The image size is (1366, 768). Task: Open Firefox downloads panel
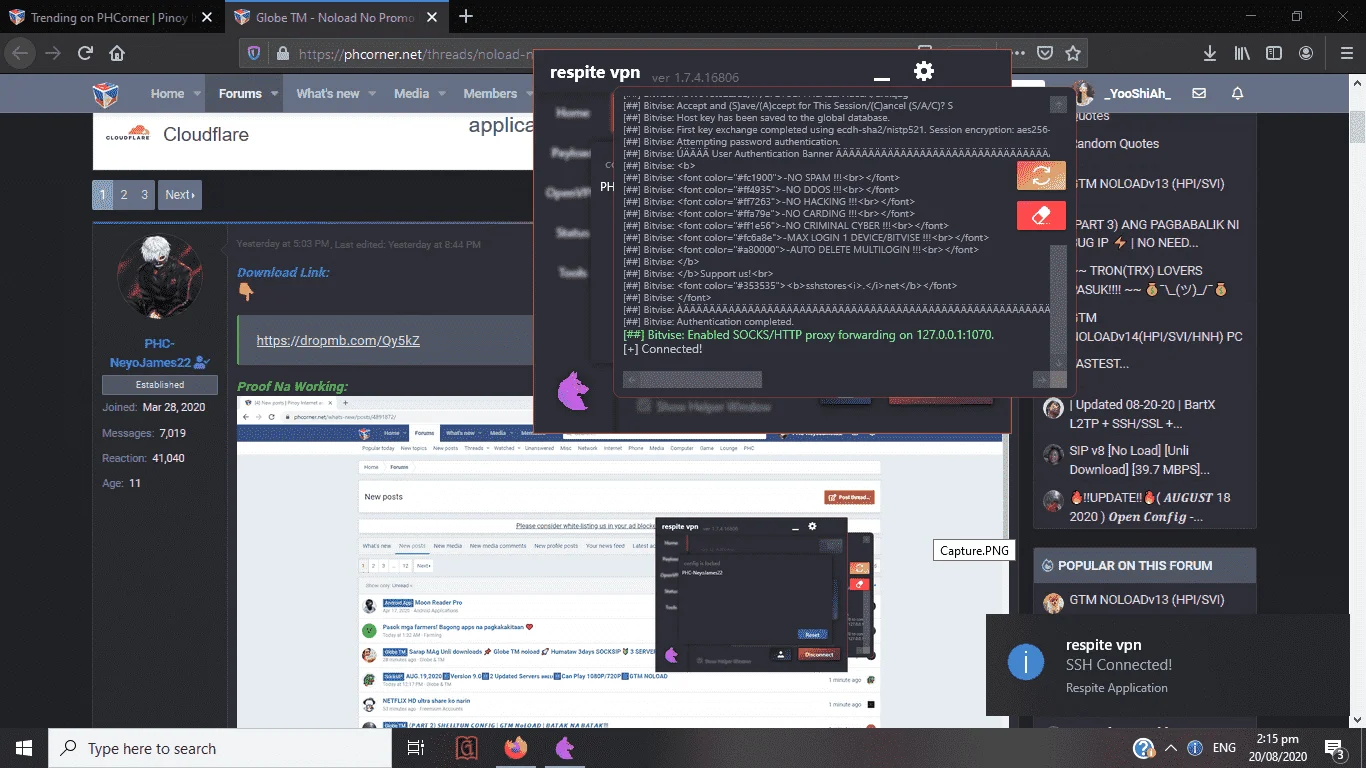[1209, 53]
